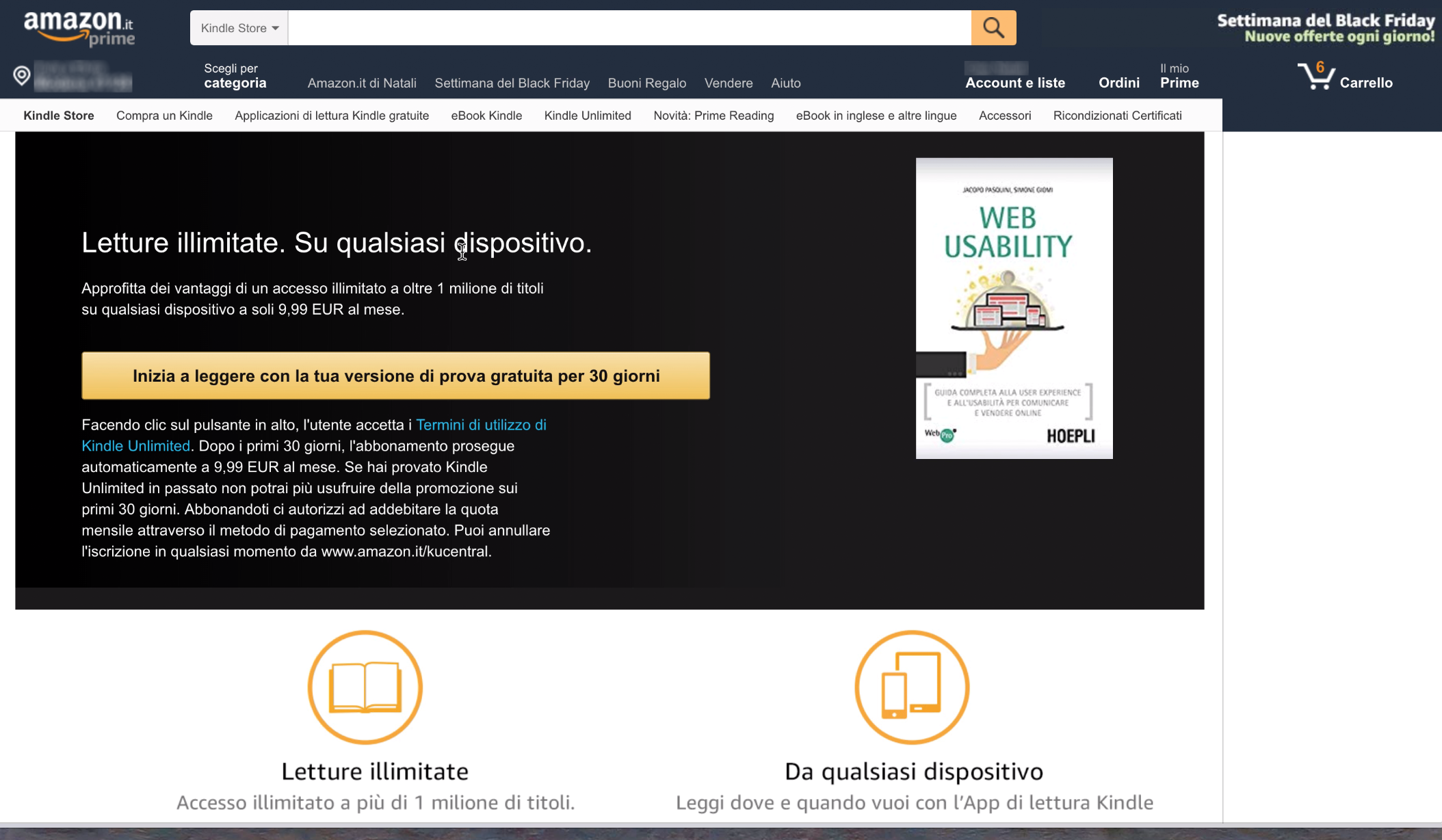The height and width of the screenshot is (840, 1442).
Task: Start the 30-day free trial button
Action: 395,376
